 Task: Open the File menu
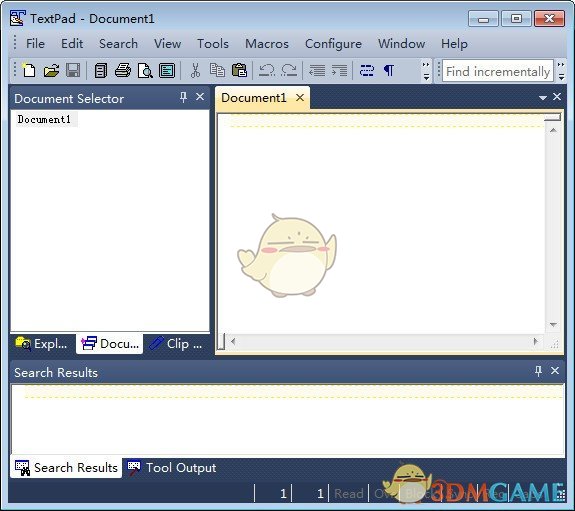tap(35, 44)
